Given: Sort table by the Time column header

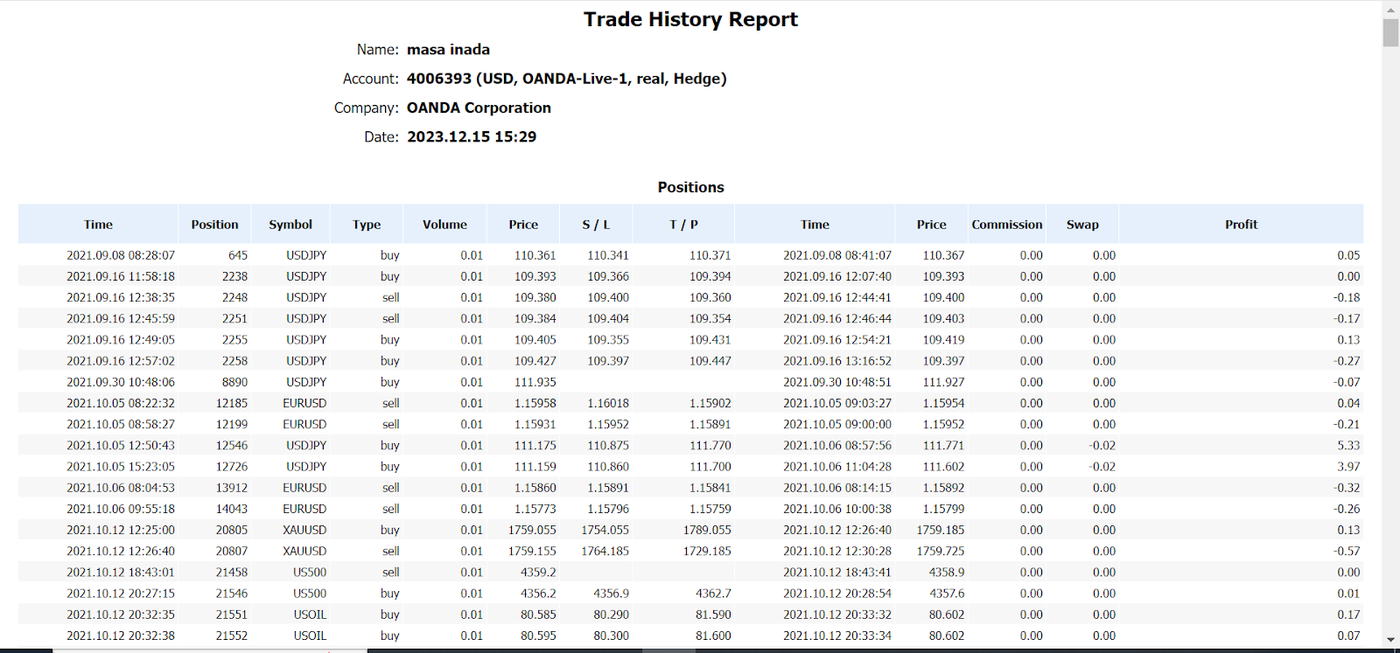Looking at the screenshot, I should 97,224.
